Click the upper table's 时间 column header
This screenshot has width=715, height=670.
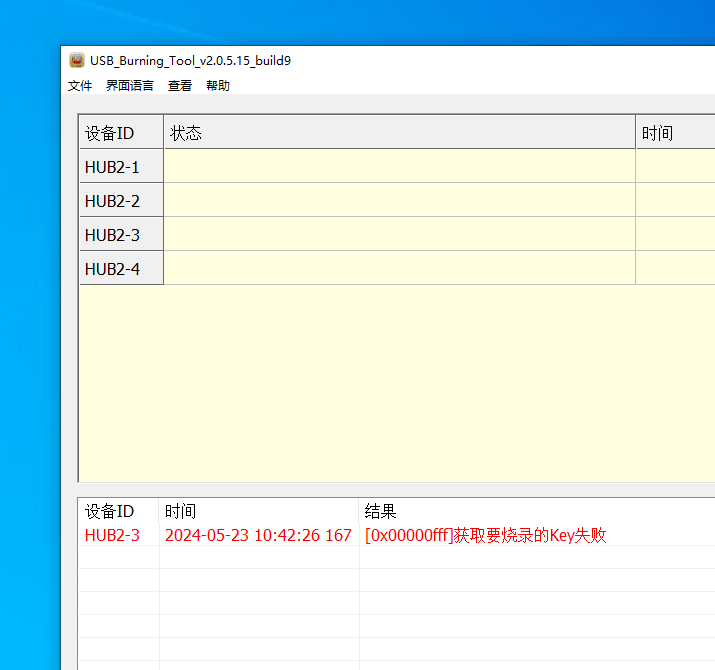click(x=675, y=132)
